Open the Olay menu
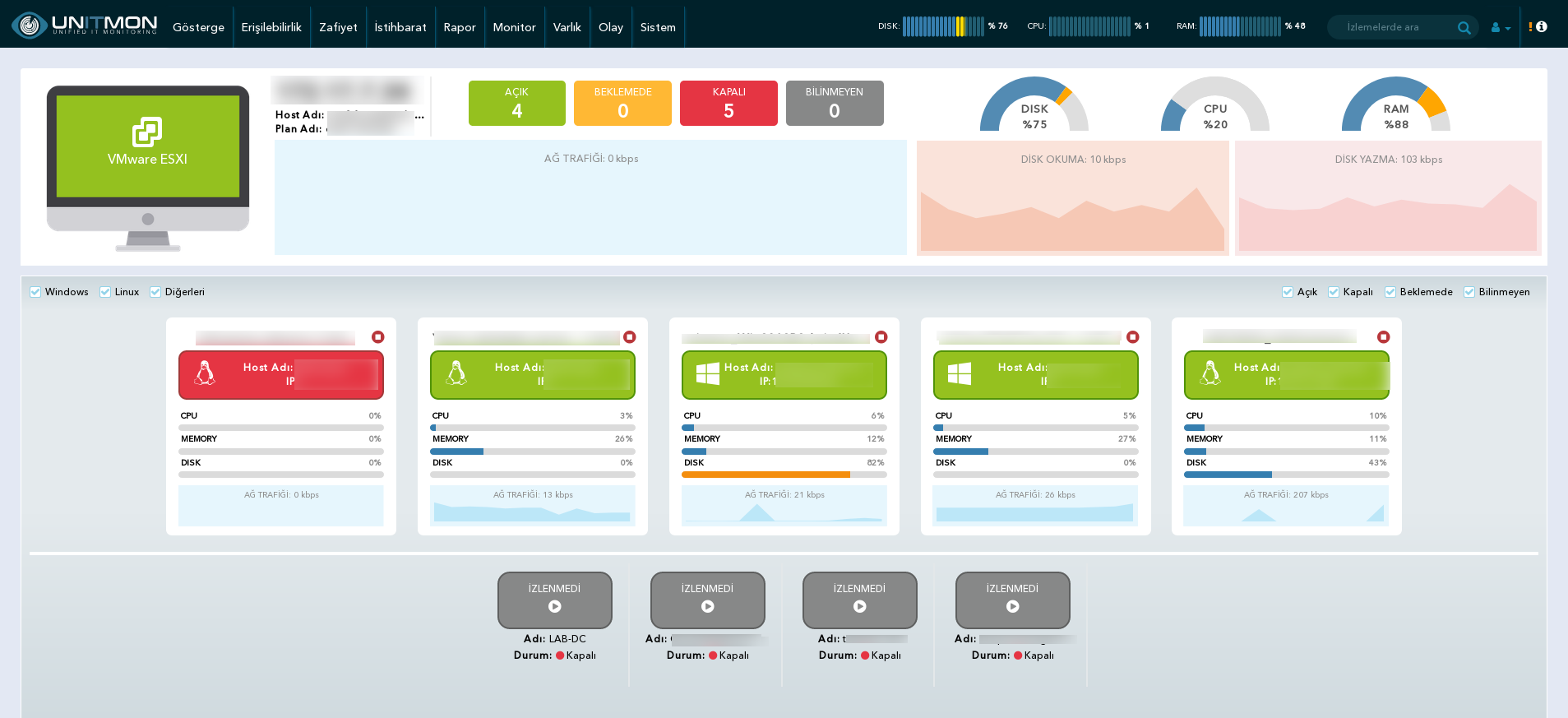The height and width of the screenshot is (718, 1568). [x=611, y=27]
